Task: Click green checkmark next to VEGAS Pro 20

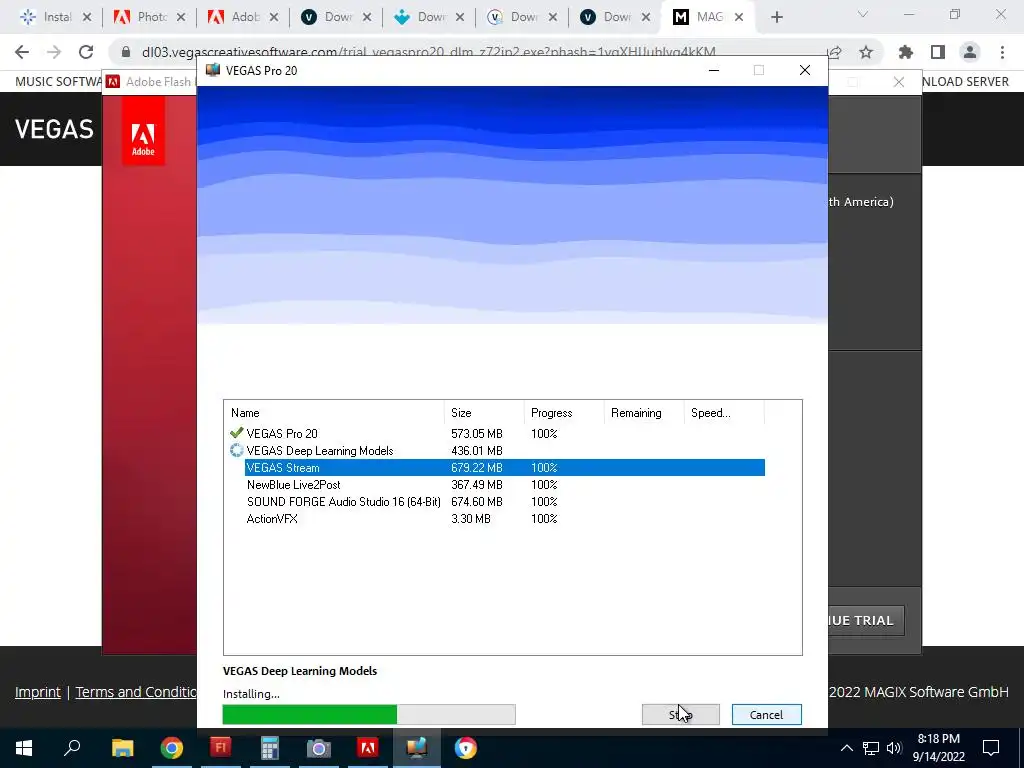Action: [x=236, y=432]
